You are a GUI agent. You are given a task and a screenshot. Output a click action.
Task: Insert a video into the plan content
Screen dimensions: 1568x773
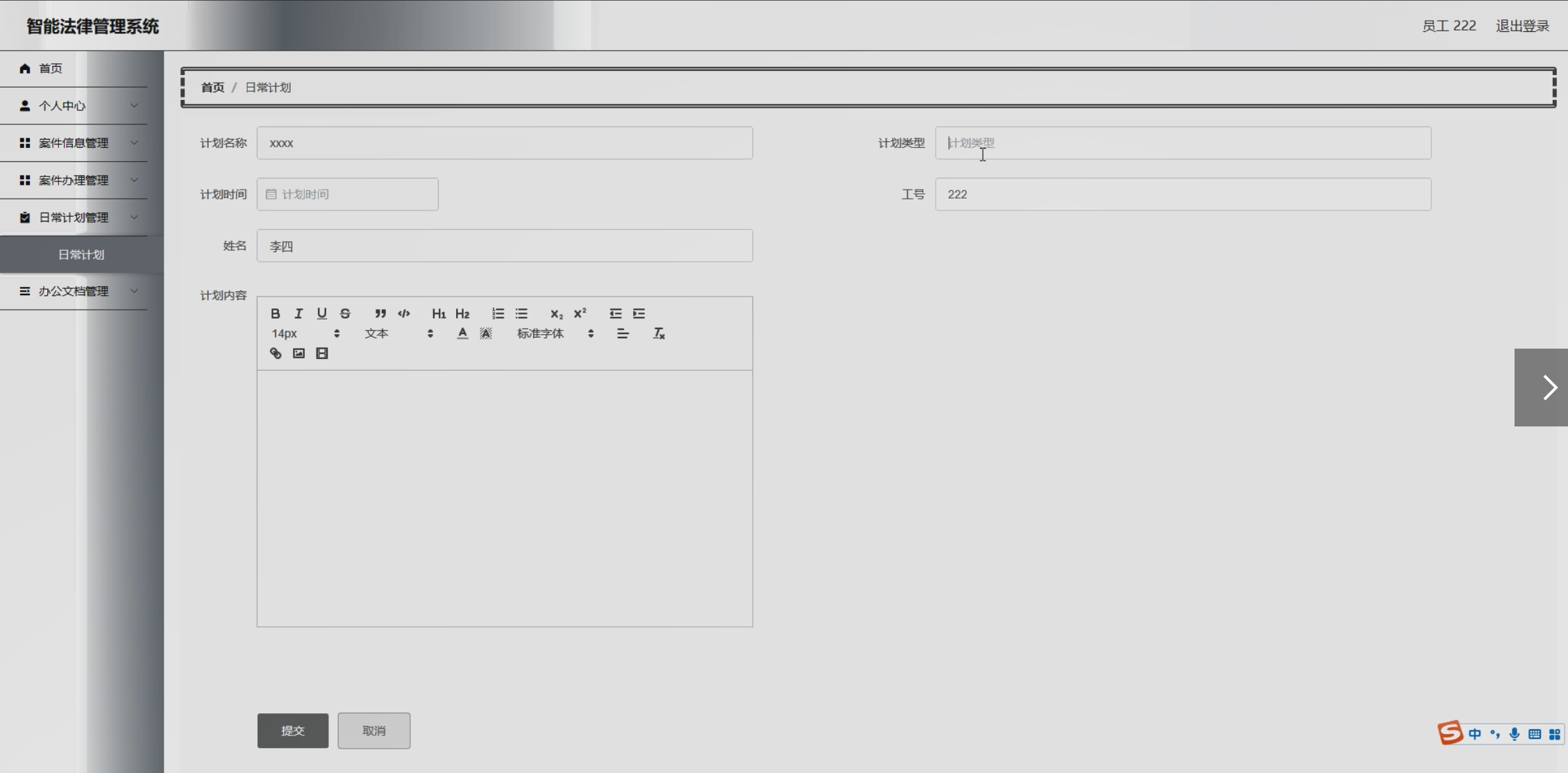click(x=322, y=354)
